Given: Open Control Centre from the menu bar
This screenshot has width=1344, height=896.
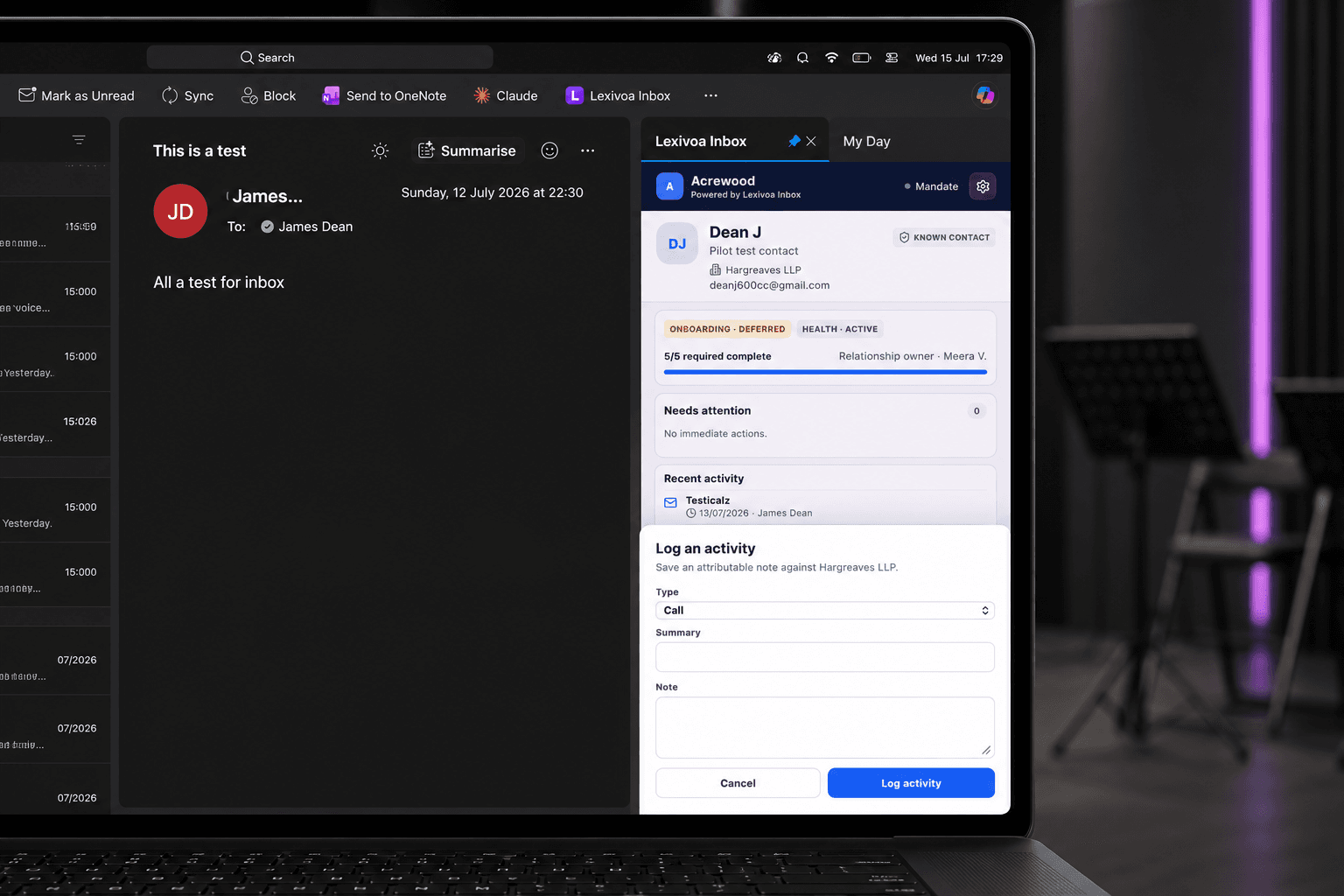Looking at the screenshot, I should click(x=892, y=58).
